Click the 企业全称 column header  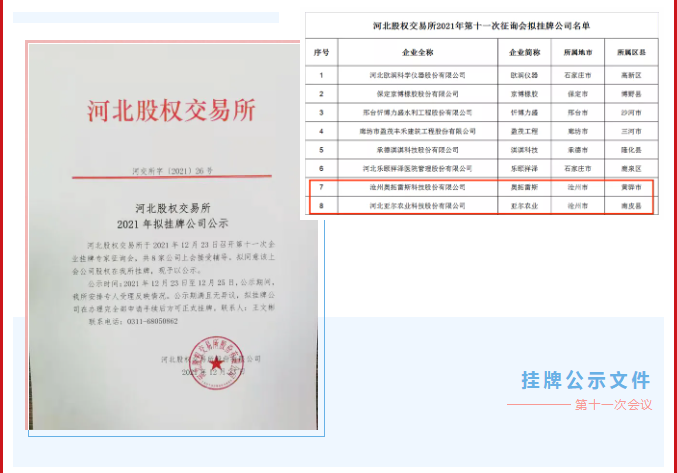click(x=418, y=53)
